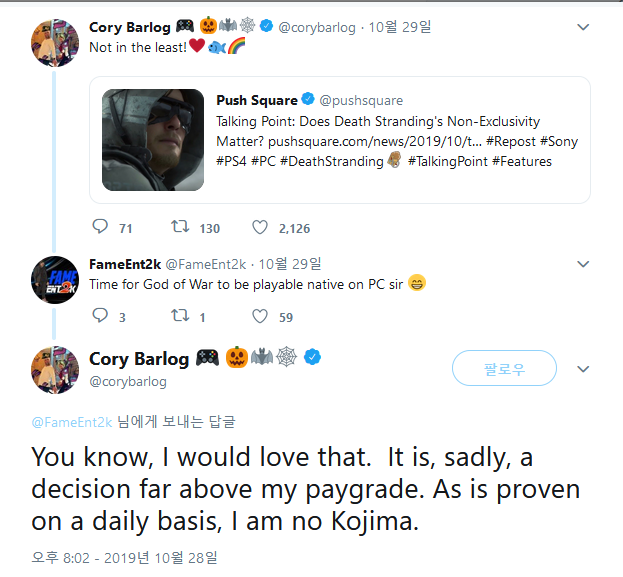
Task: Reply to FameEnt2k's tweet
Action: point(100,317)
